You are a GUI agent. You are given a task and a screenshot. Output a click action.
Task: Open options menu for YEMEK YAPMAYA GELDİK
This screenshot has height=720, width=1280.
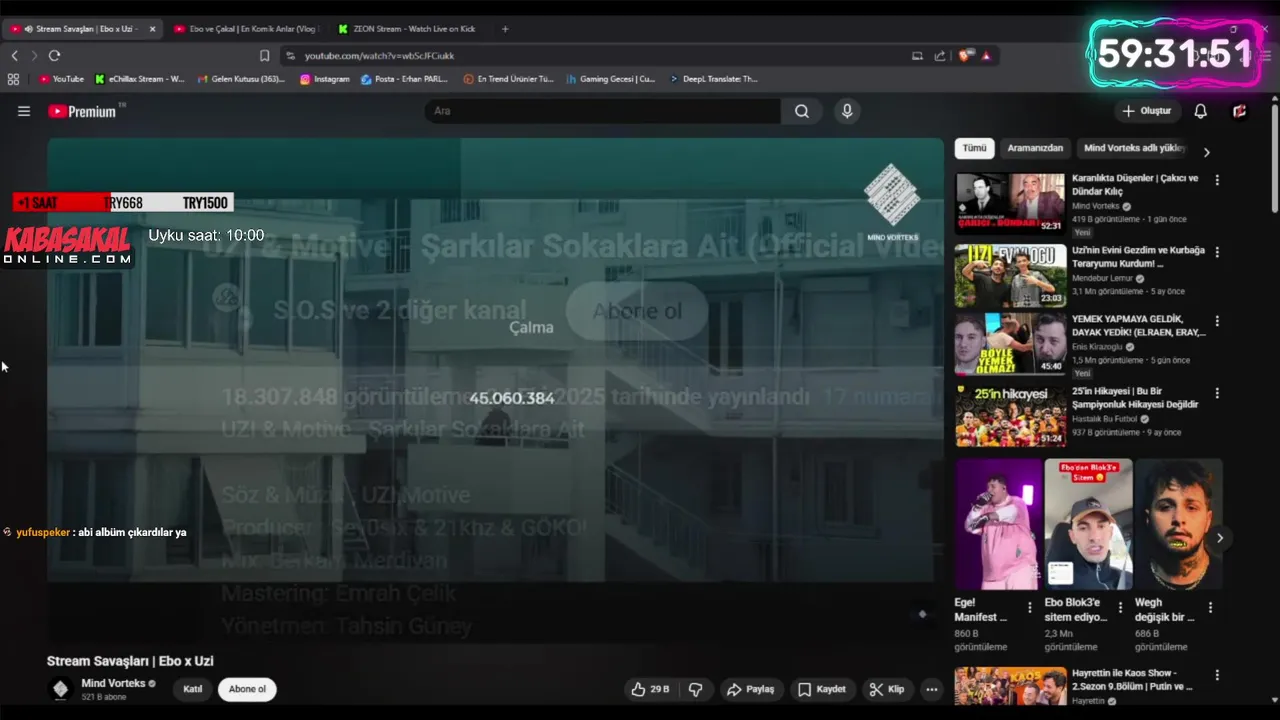(1217, 322)
